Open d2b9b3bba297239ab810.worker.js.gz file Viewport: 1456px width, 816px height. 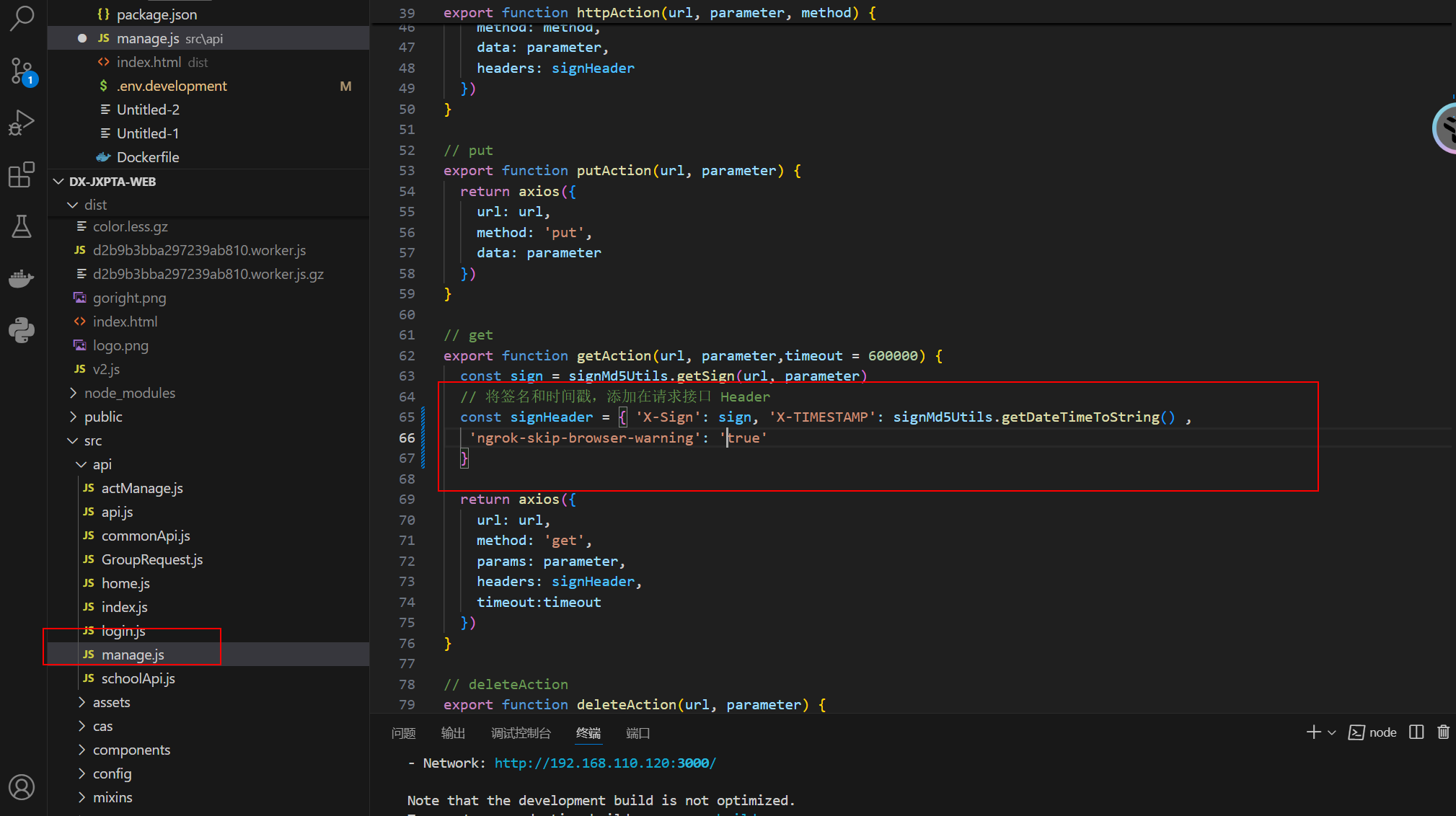(x=208, y=274)
